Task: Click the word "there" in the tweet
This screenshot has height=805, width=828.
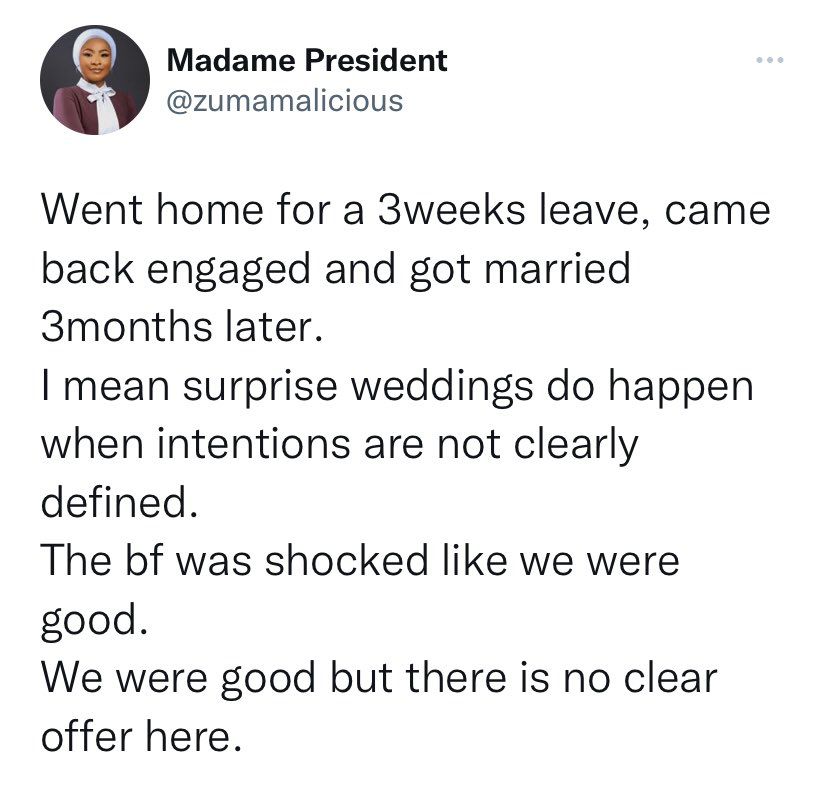Action: 456,677
